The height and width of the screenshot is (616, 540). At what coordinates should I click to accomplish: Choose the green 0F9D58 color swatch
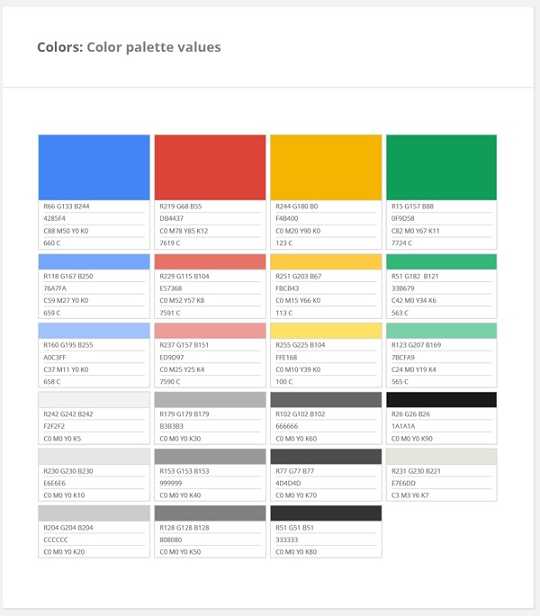[441, 167]
